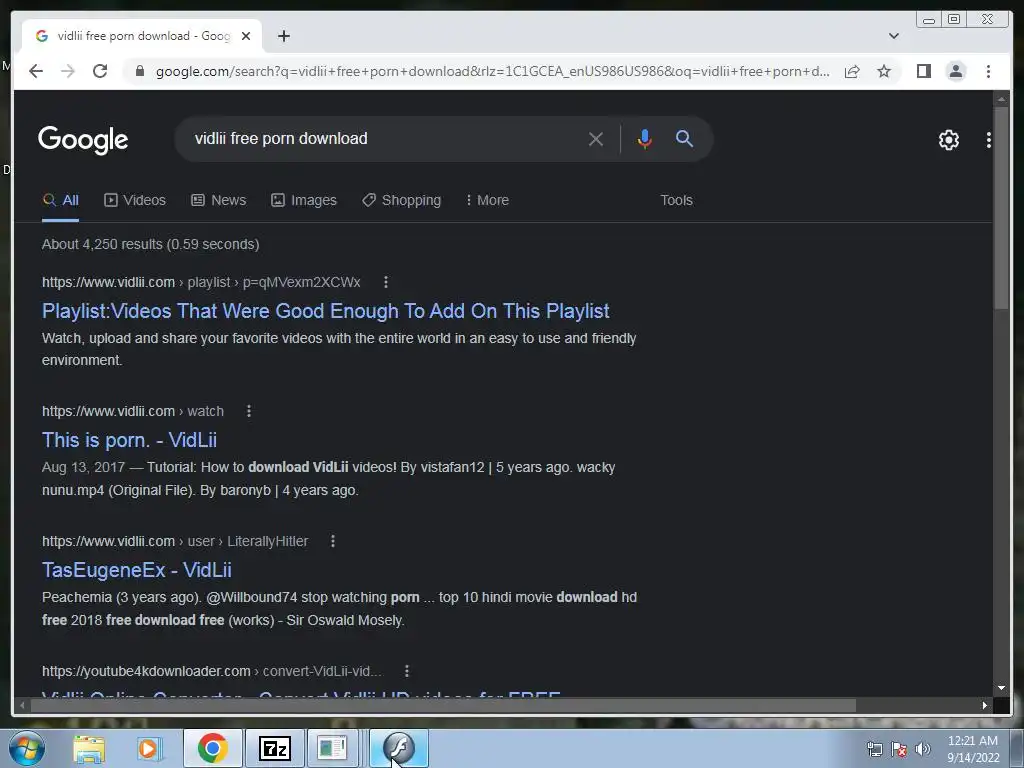Viewport: 1024px width, 768px height.
Task: View site info via the padlock icon
Action: (x=139, y=71)
